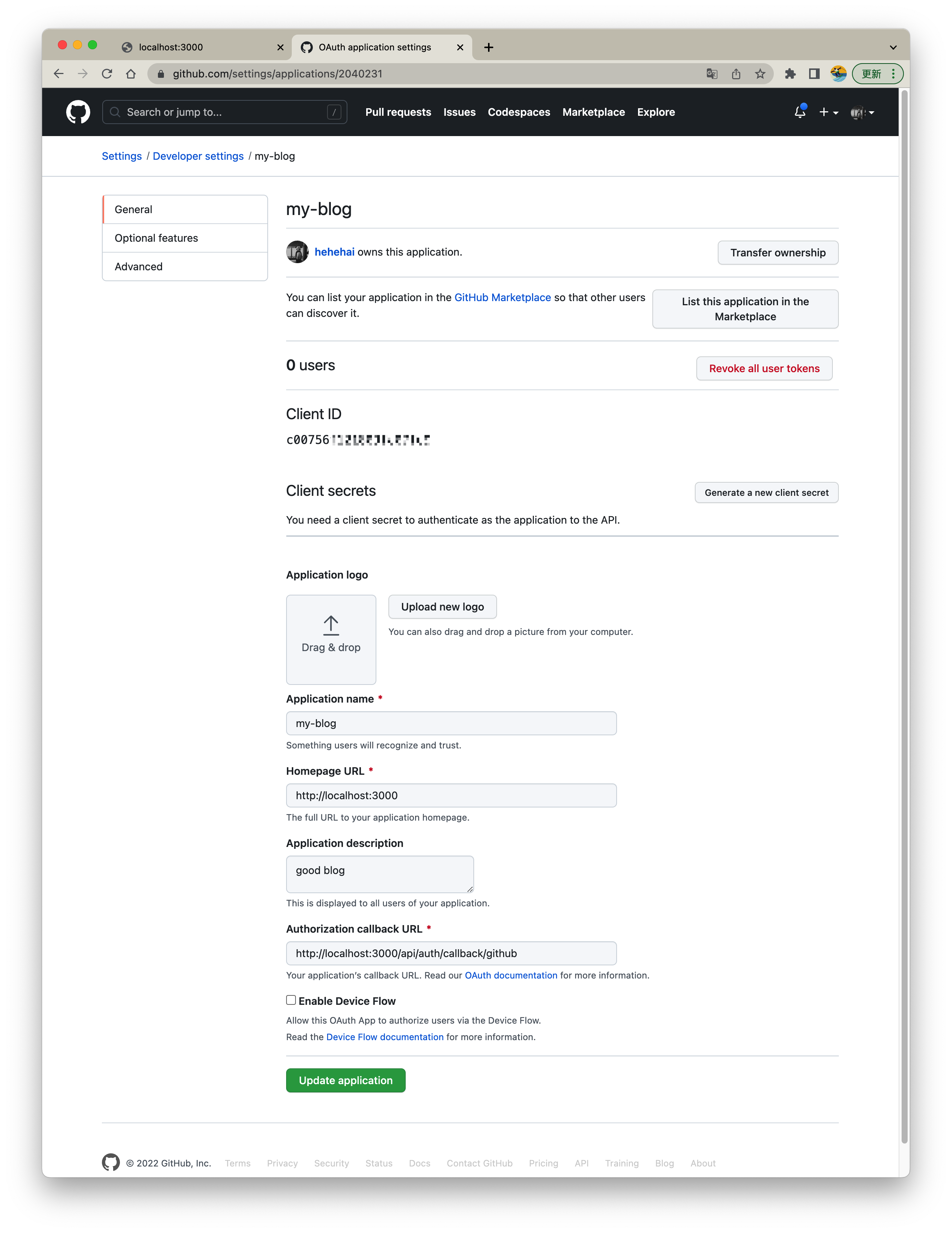Click the footer GitHub logo
952x1233 pixels.
click(x=111, y=1162)
